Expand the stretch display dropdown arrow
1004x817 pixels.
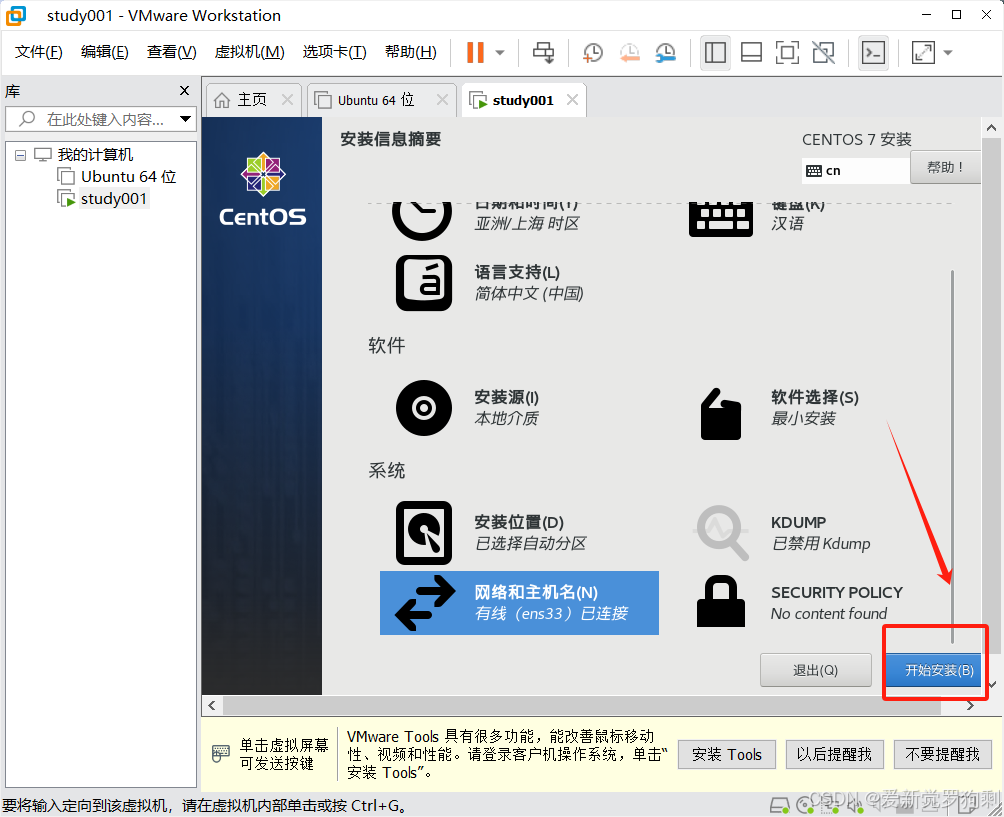point(948,53)
